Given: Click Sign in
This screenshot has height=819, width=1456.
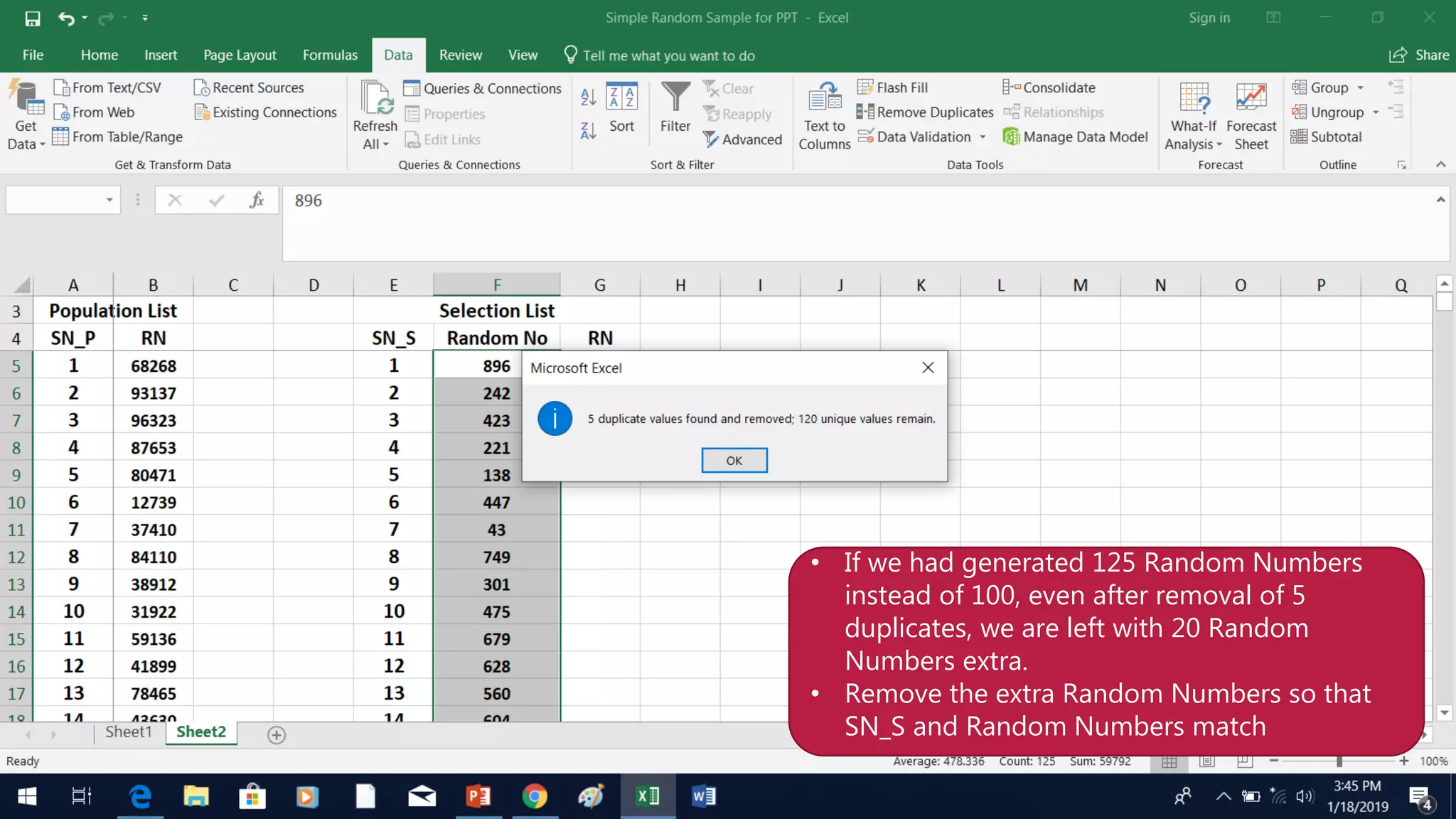Looking at the screenshot, I should (1209, 18).
